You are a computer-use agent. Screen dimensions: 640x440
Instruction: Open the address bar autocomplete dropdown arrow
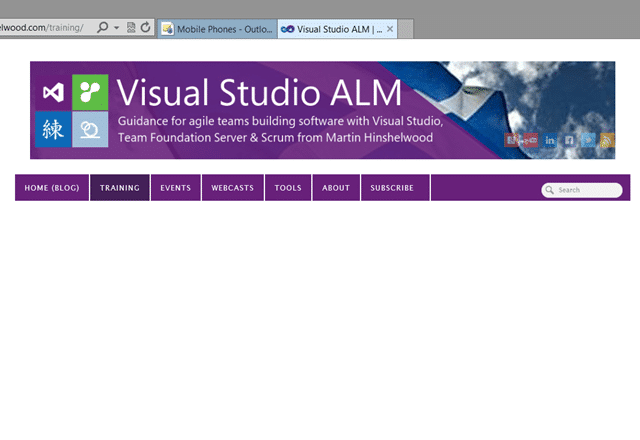point(117,28)
